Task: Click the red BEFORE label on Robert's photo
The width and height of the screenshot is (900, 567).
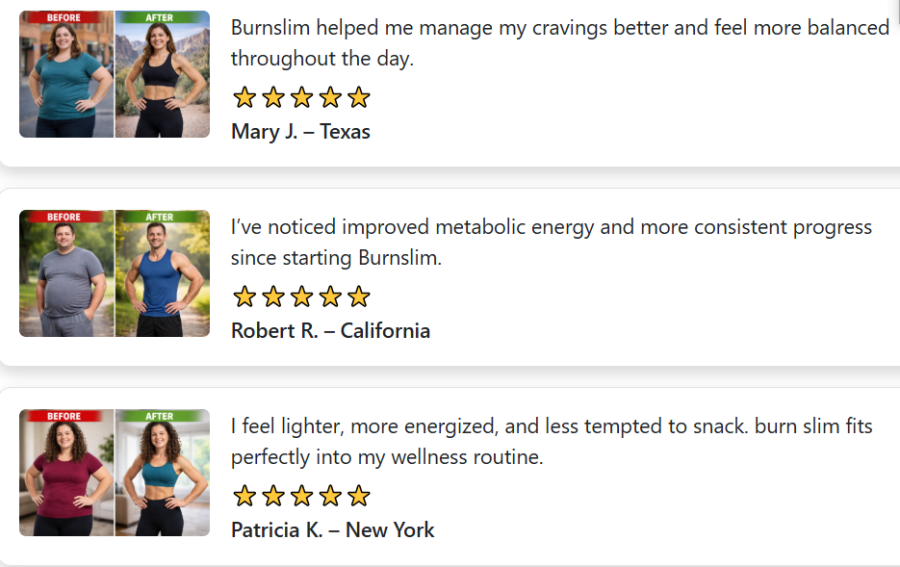Action: pyautogui.click(x=64, y=217)
